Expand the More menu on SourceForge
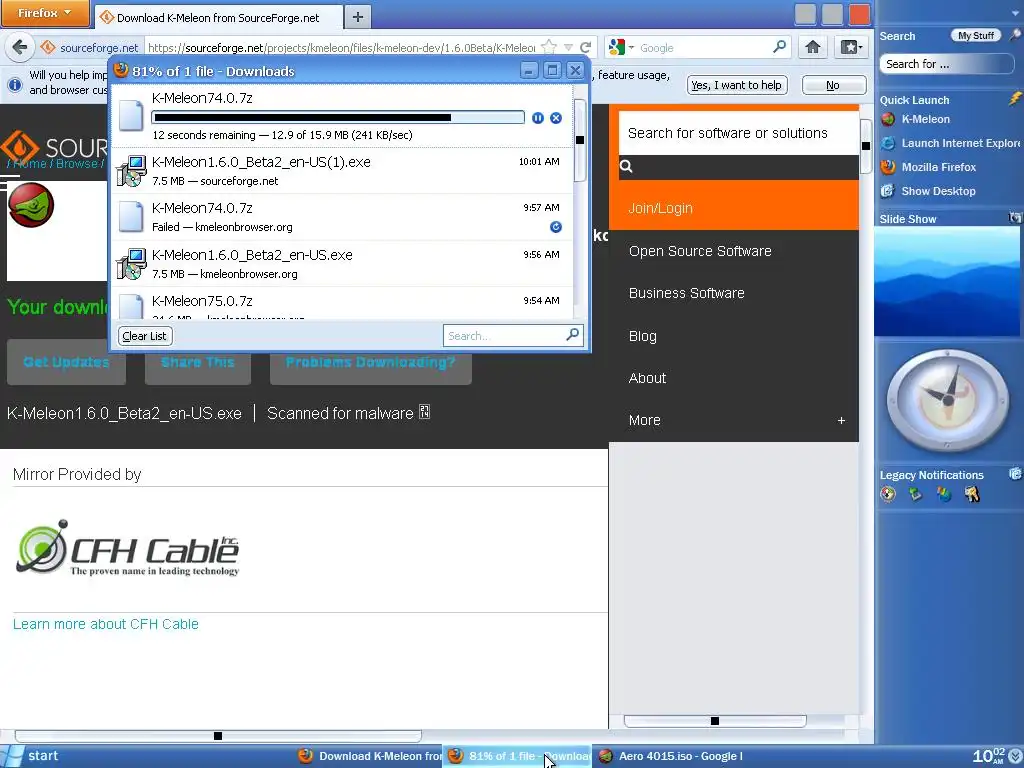This screenshot has height=768, width=1024. (x=841, y=421)
